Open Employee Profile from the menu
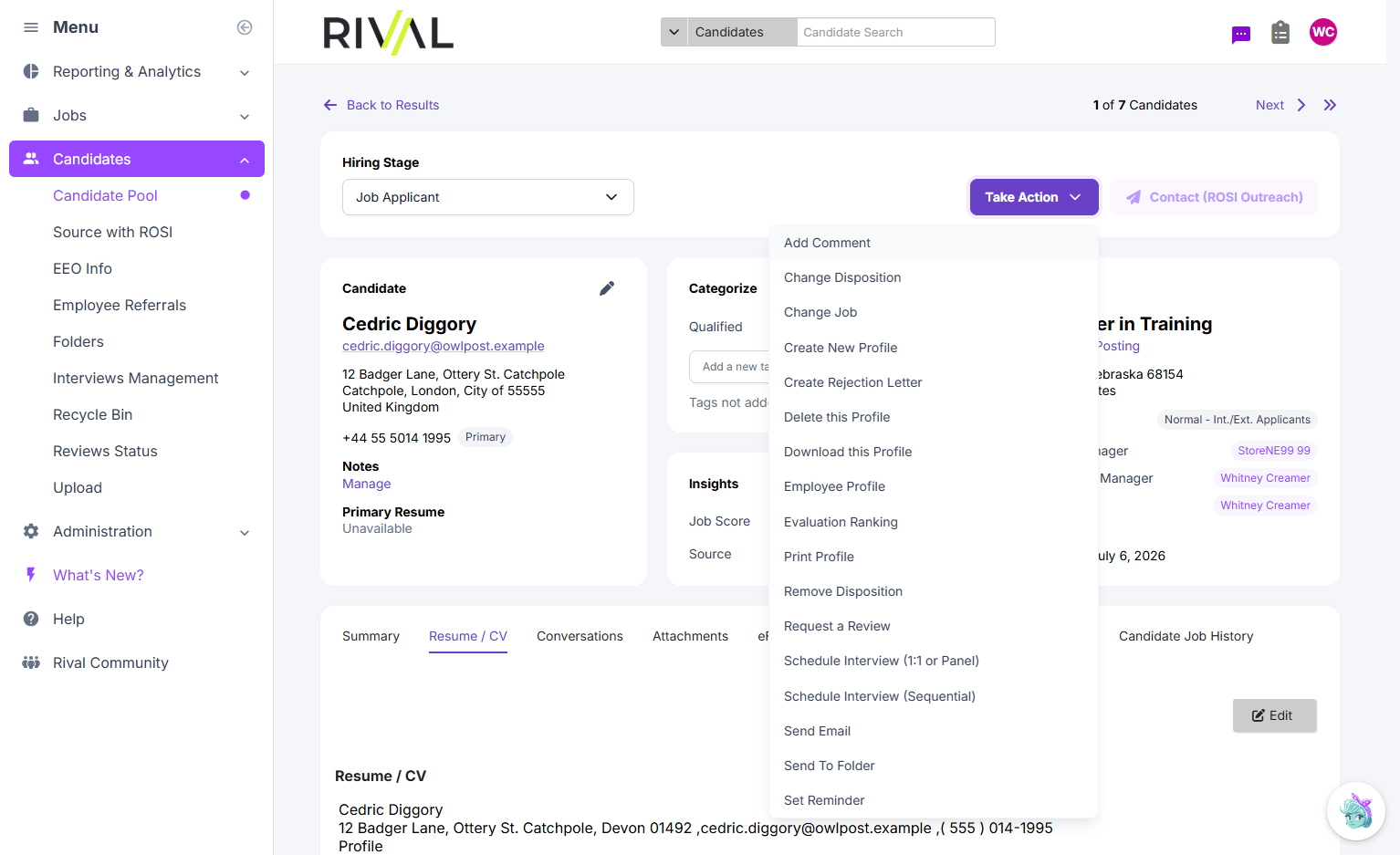The height and width of the screenshot is (855, 1400). (x=934, y=486)
